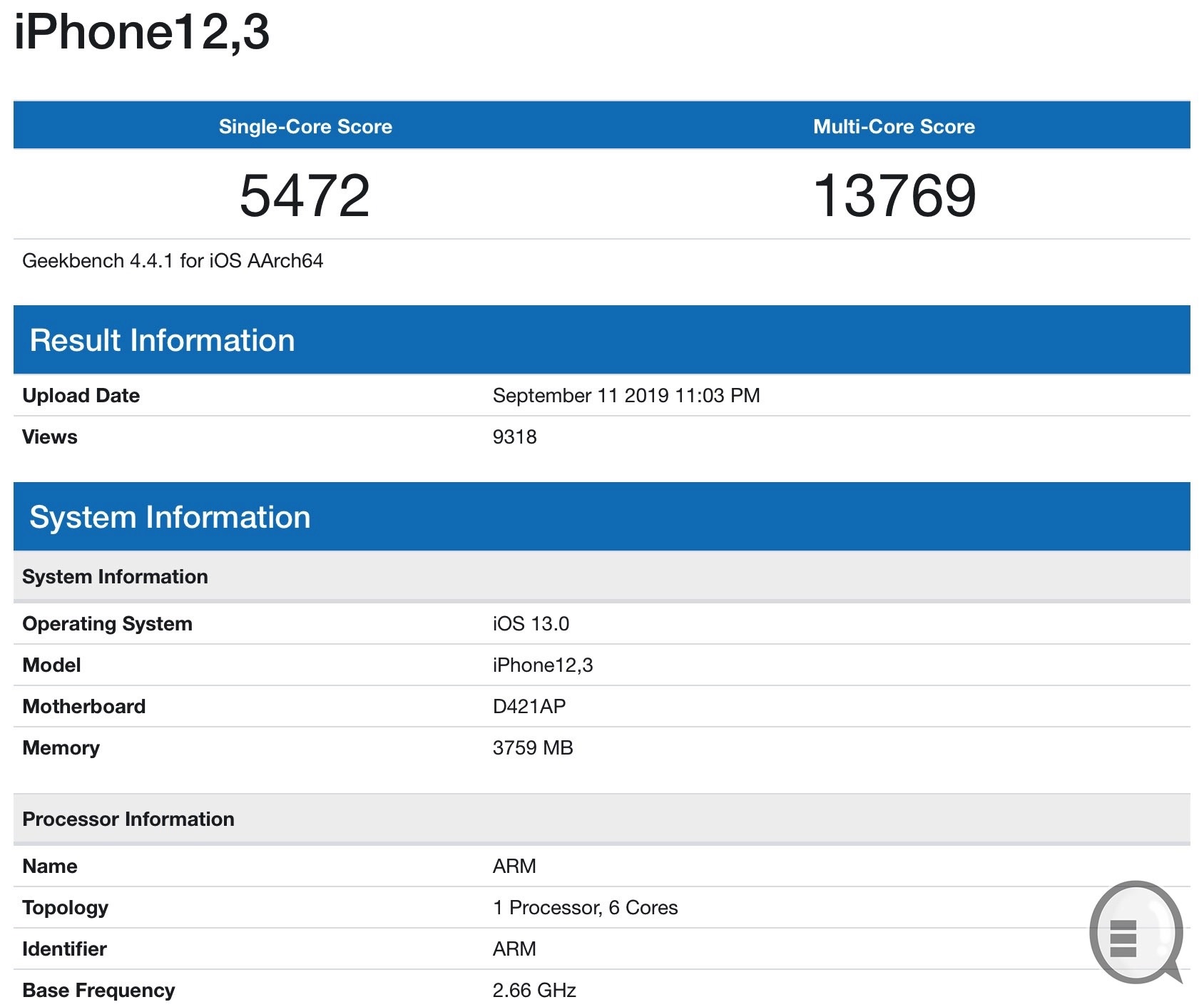Viewport: 1204px width, 1007px height.
Task: Click the blue System Information banner
Action: pos(601,517)
